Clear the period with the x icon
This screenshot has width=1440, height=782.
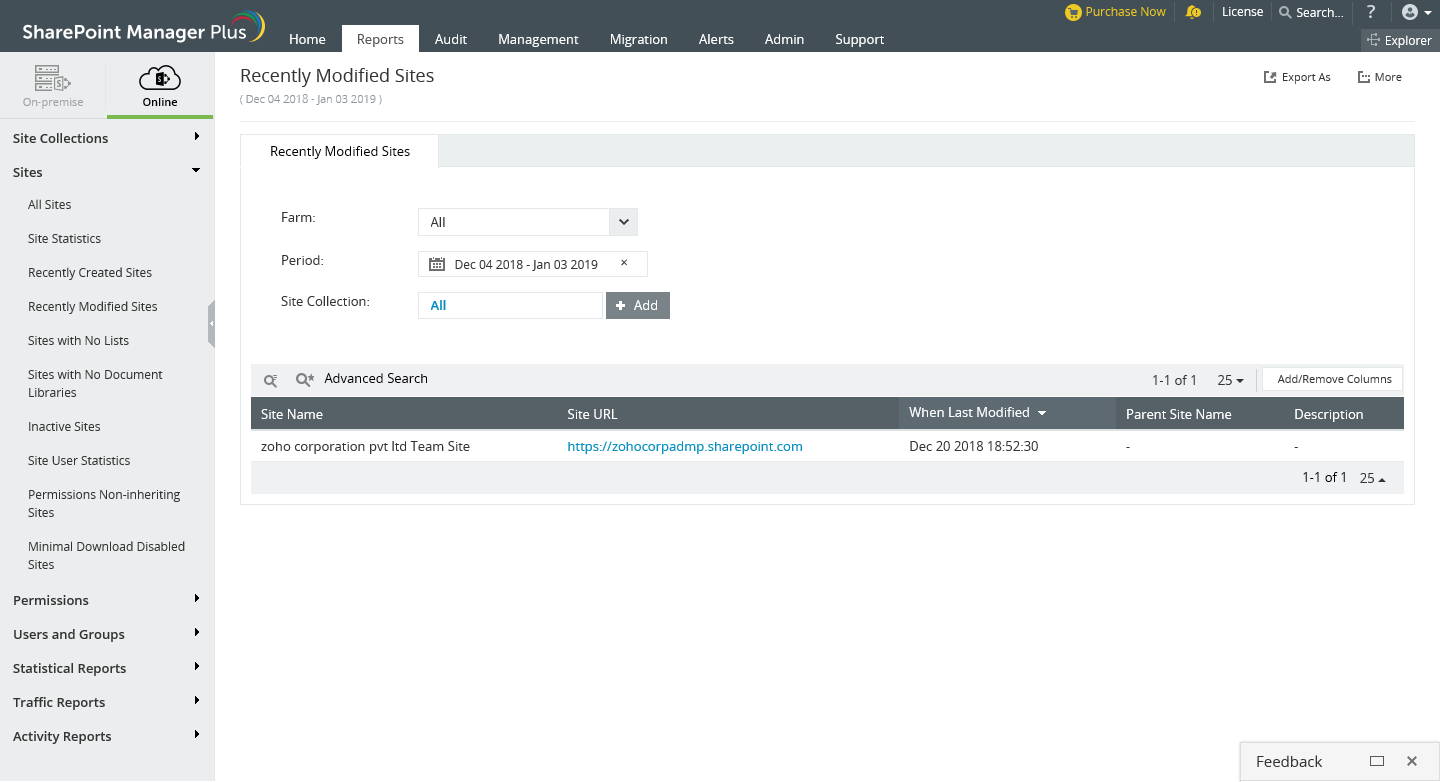624,263
